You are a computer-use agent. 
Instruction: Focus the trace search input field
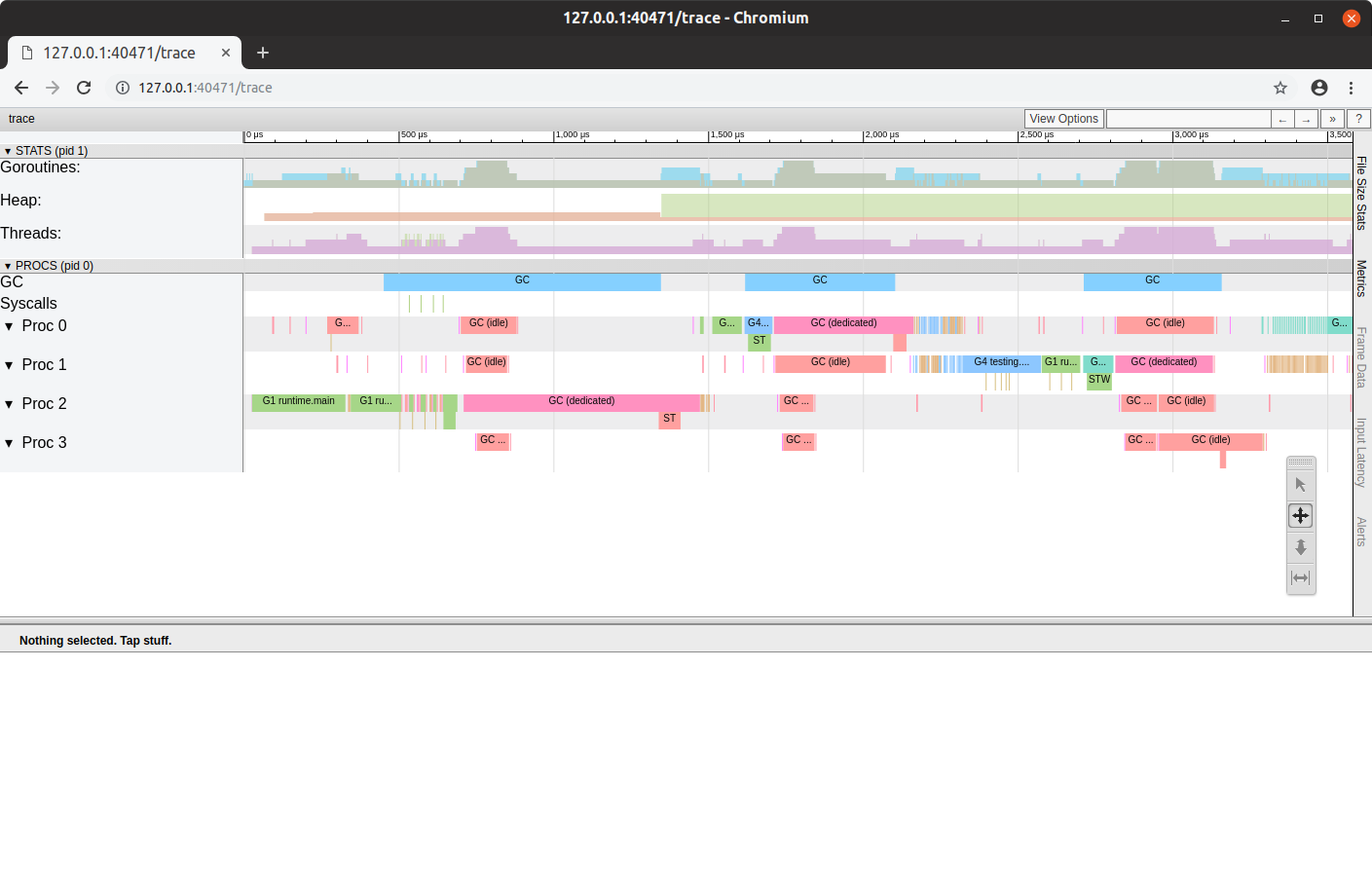(1188, 119)
